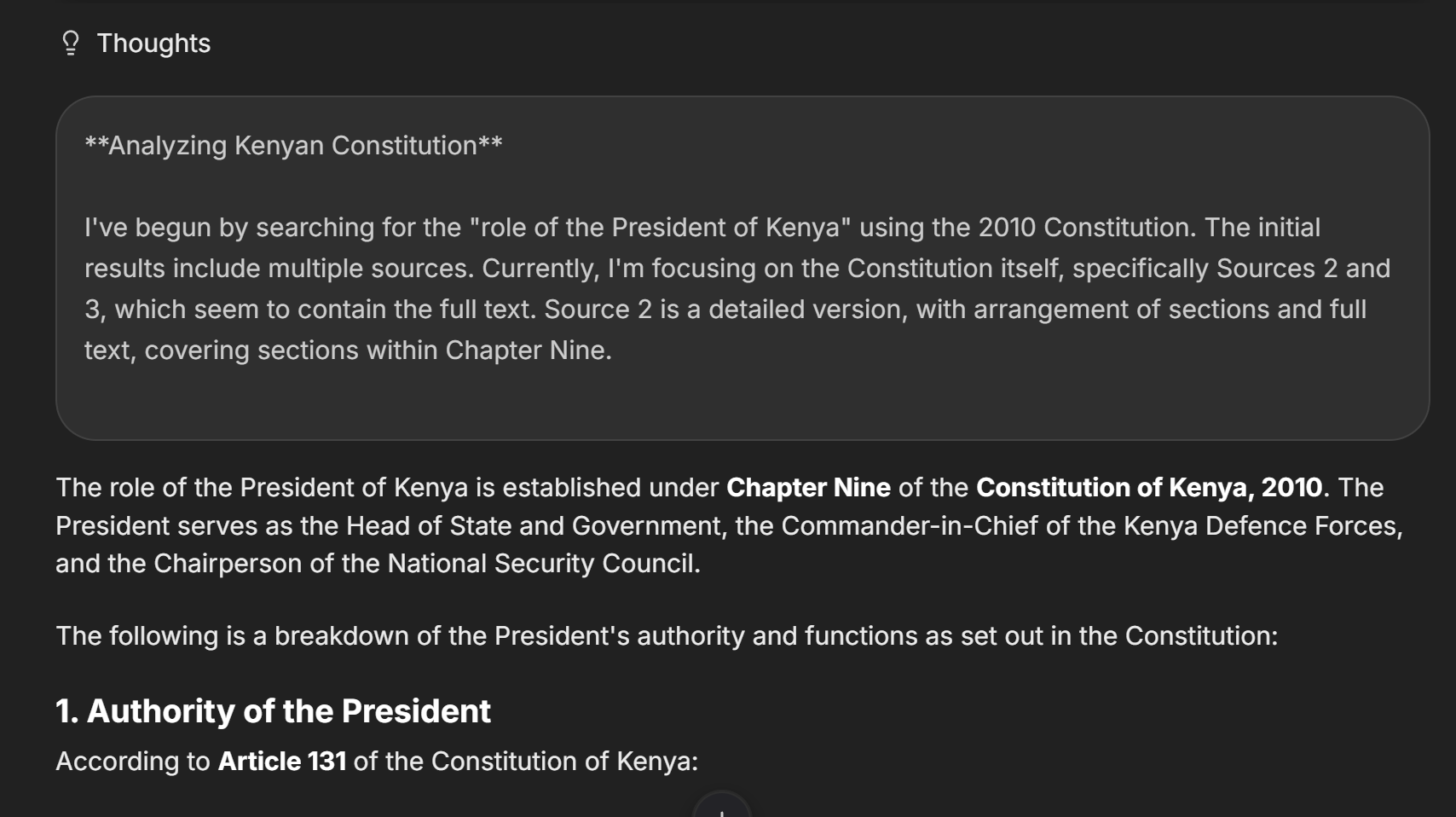Click the heading number 1. before Authority

67,711
